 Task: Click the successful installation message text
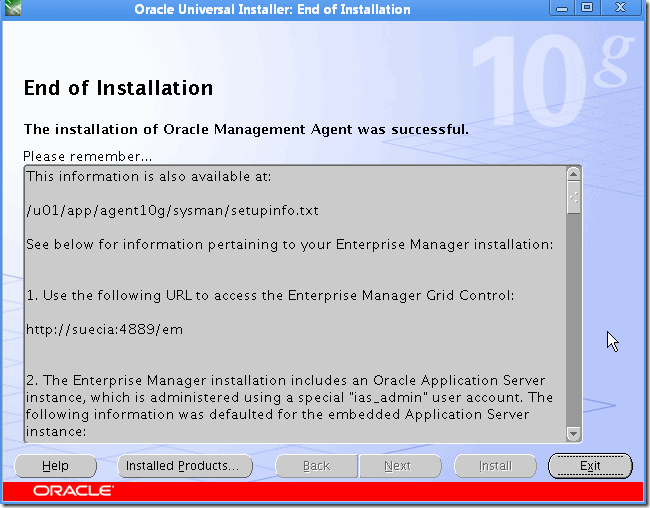pos(246,129)
